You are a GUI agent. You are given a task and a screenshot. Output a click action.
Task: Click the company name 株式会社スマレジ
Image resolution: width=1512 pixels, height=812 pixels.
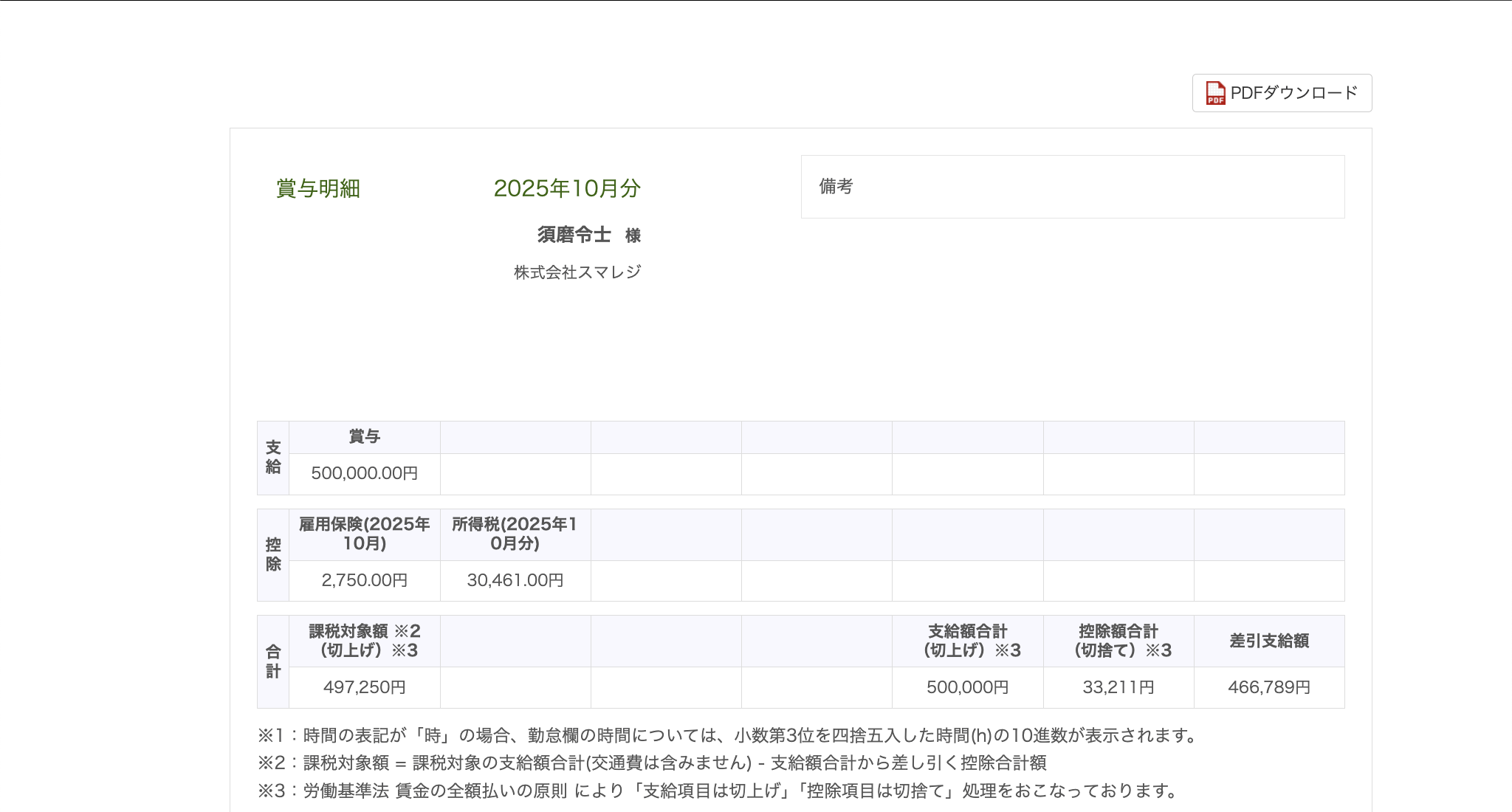575,271
